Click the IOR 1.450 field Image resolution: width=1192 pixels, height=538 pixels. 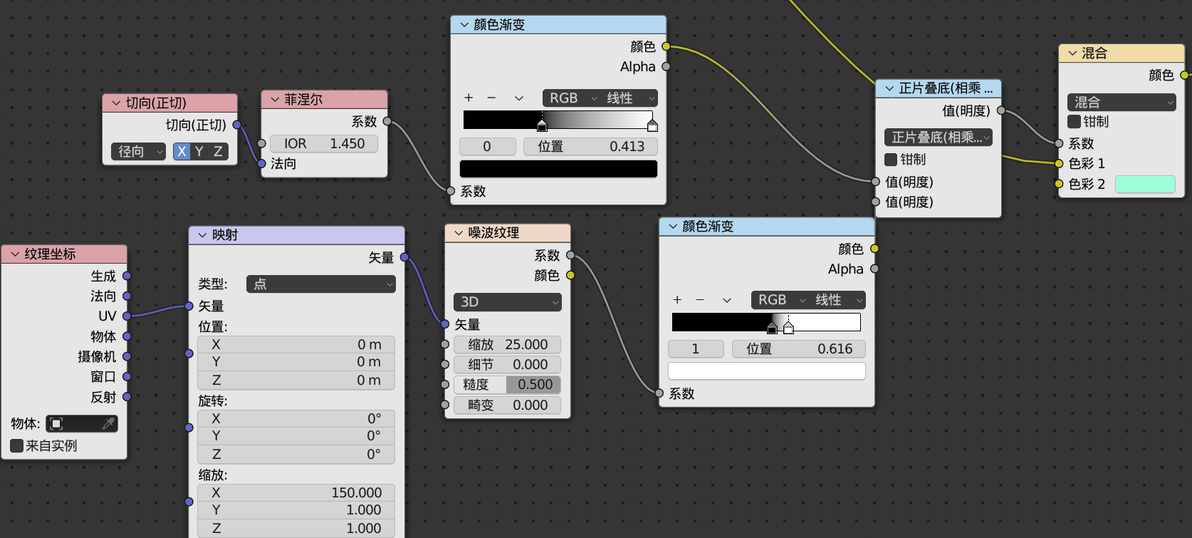324,144
